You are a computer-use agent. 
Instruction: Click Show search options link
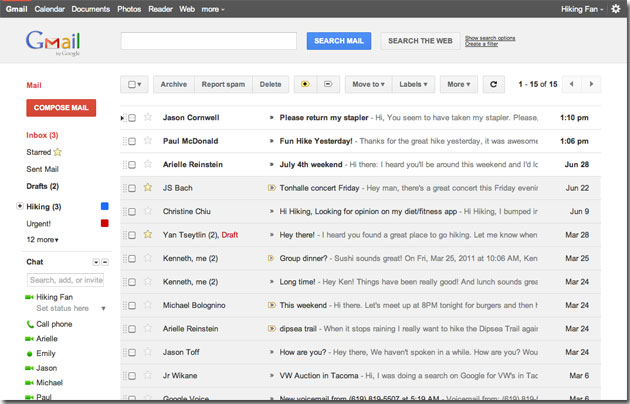490,38
